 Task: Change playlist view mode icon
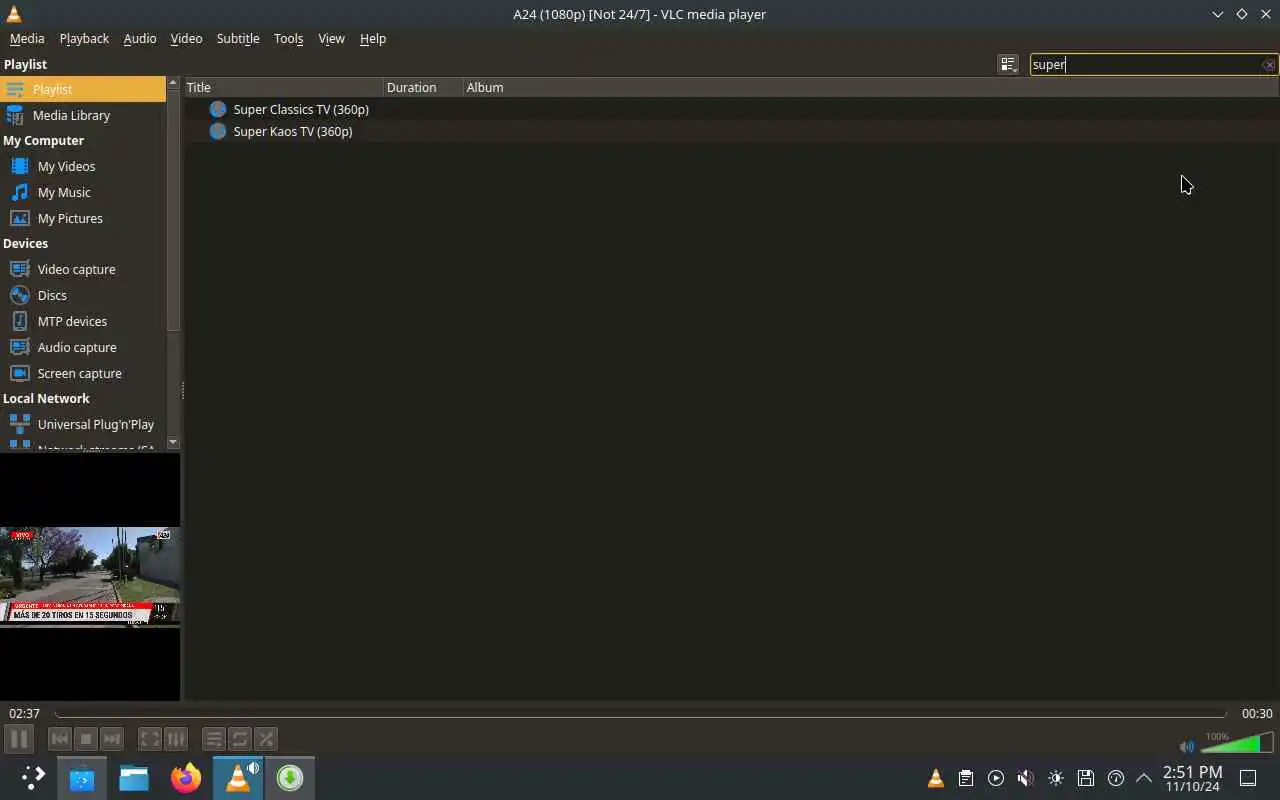[1008, 64]
